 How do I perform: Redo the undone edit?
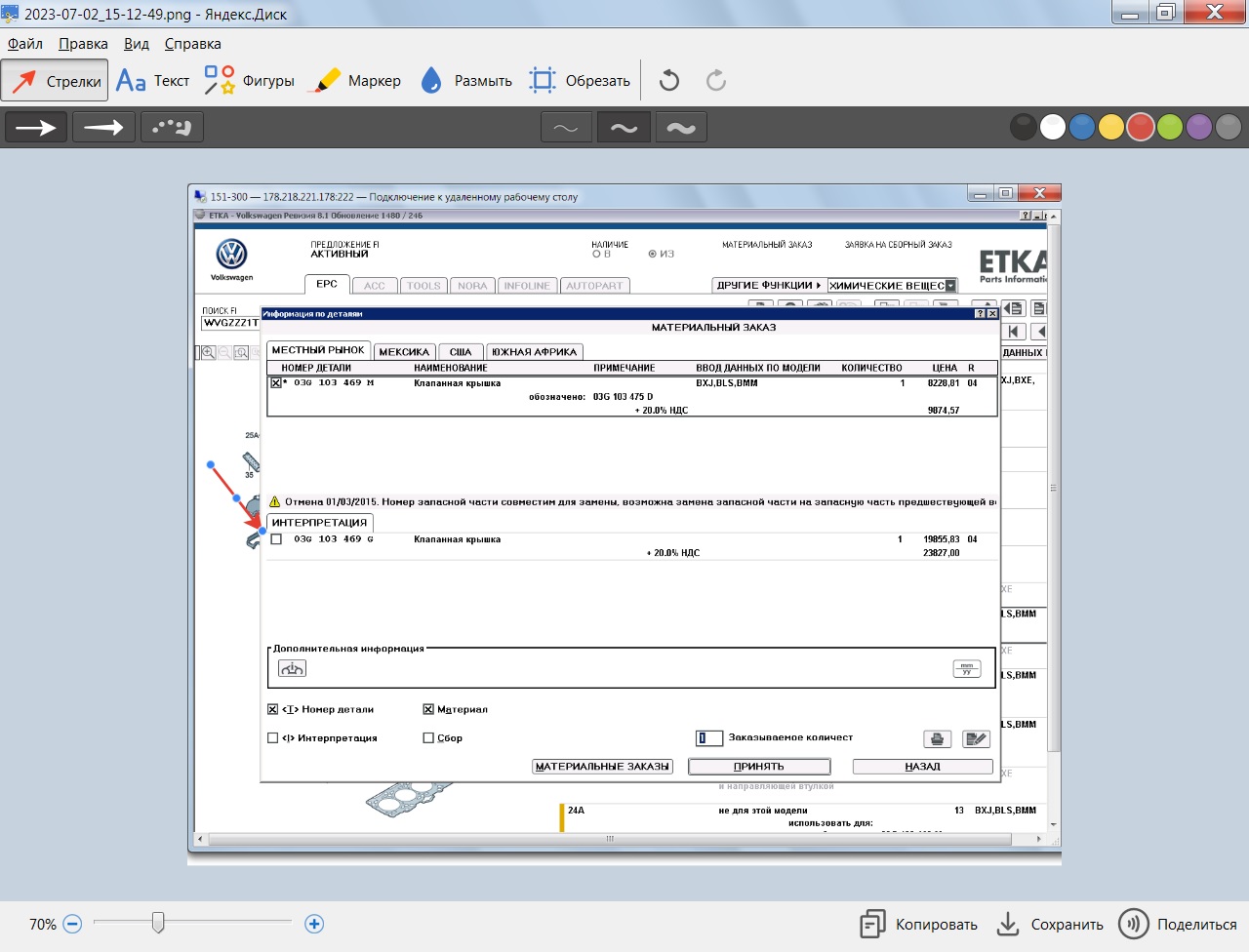716,81
